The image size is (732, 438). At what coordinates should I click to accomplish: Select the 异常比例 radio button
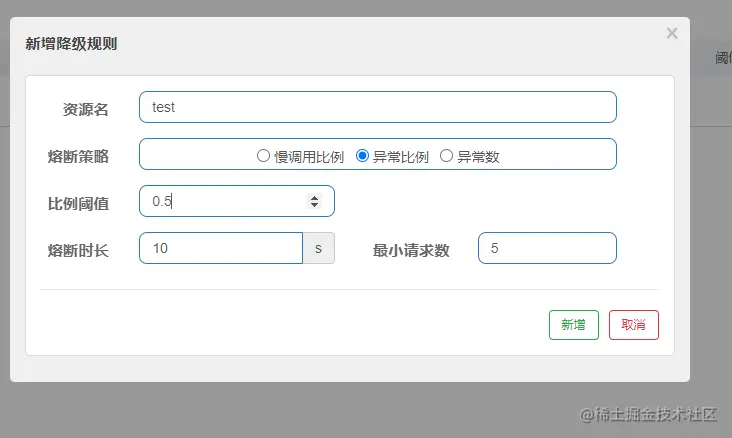point(362,155)
